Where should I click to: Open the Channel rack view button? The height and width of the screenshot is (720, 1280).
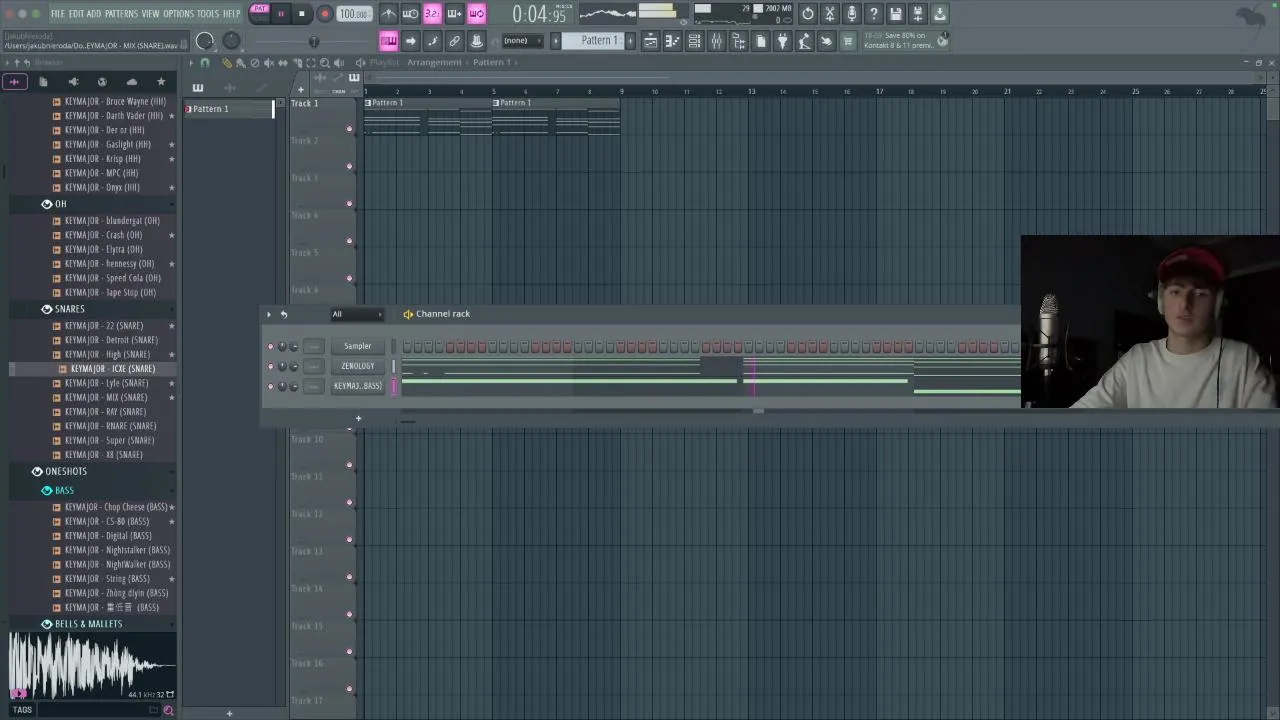point(694,41)
